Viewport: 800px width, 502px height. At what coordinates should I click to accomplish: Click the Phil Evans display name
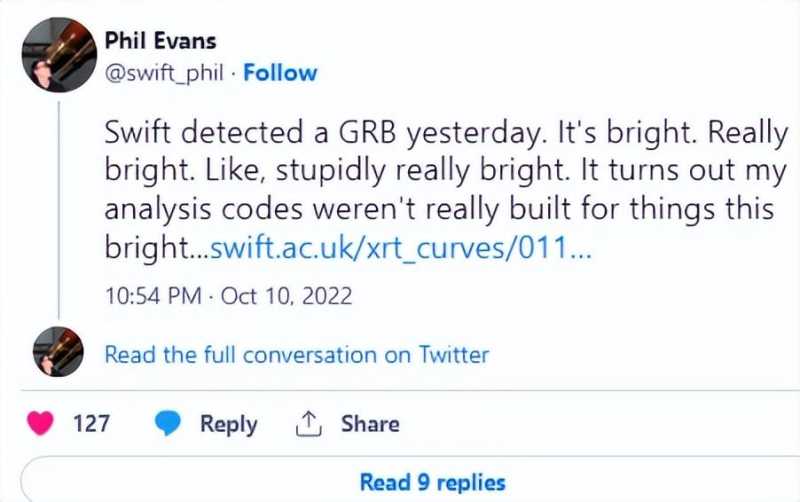click(x=161, y=41)
